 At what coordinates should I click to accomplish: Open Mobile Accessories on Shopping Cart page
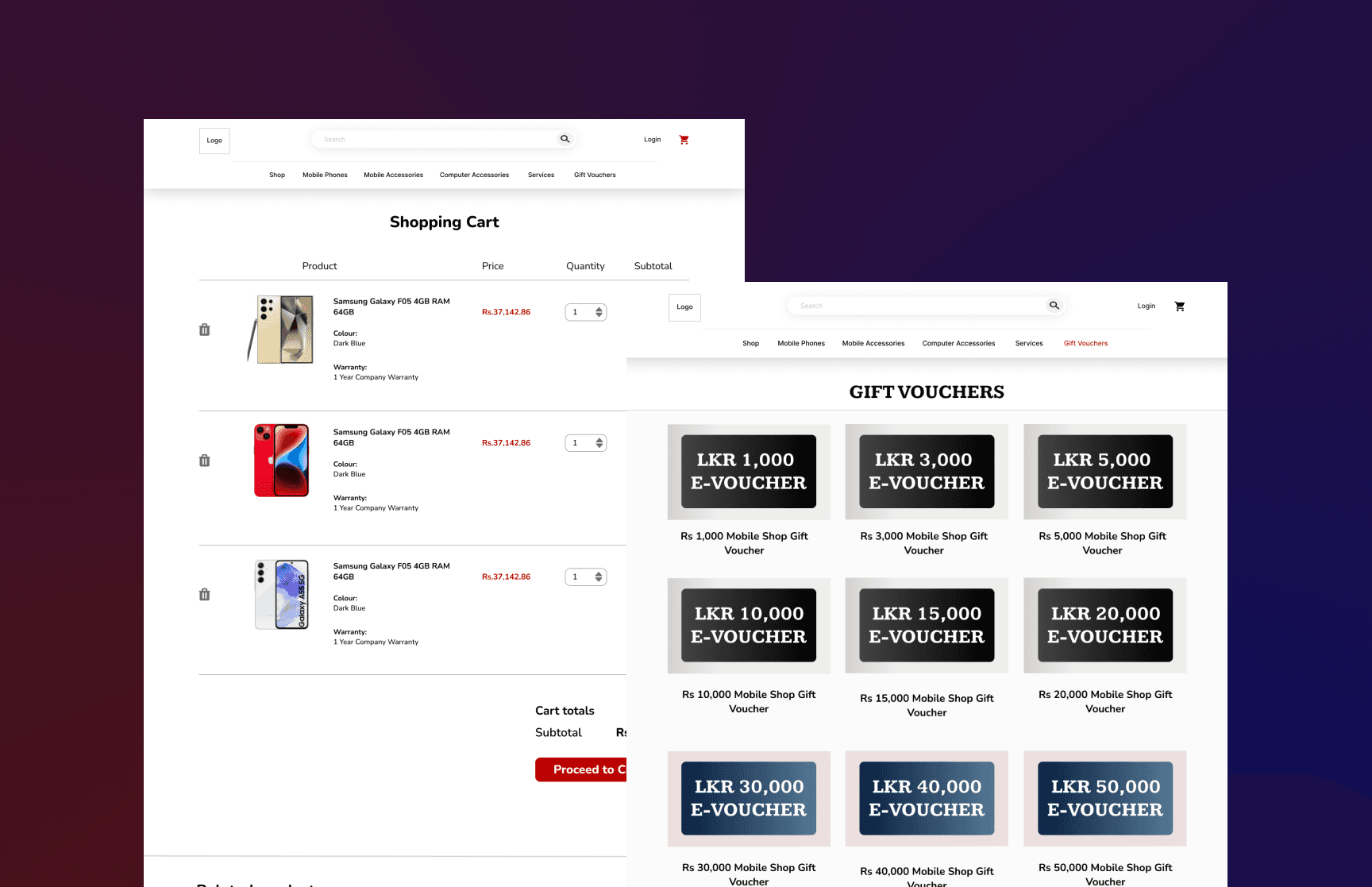pyautogui.click(x=394, y=175)
